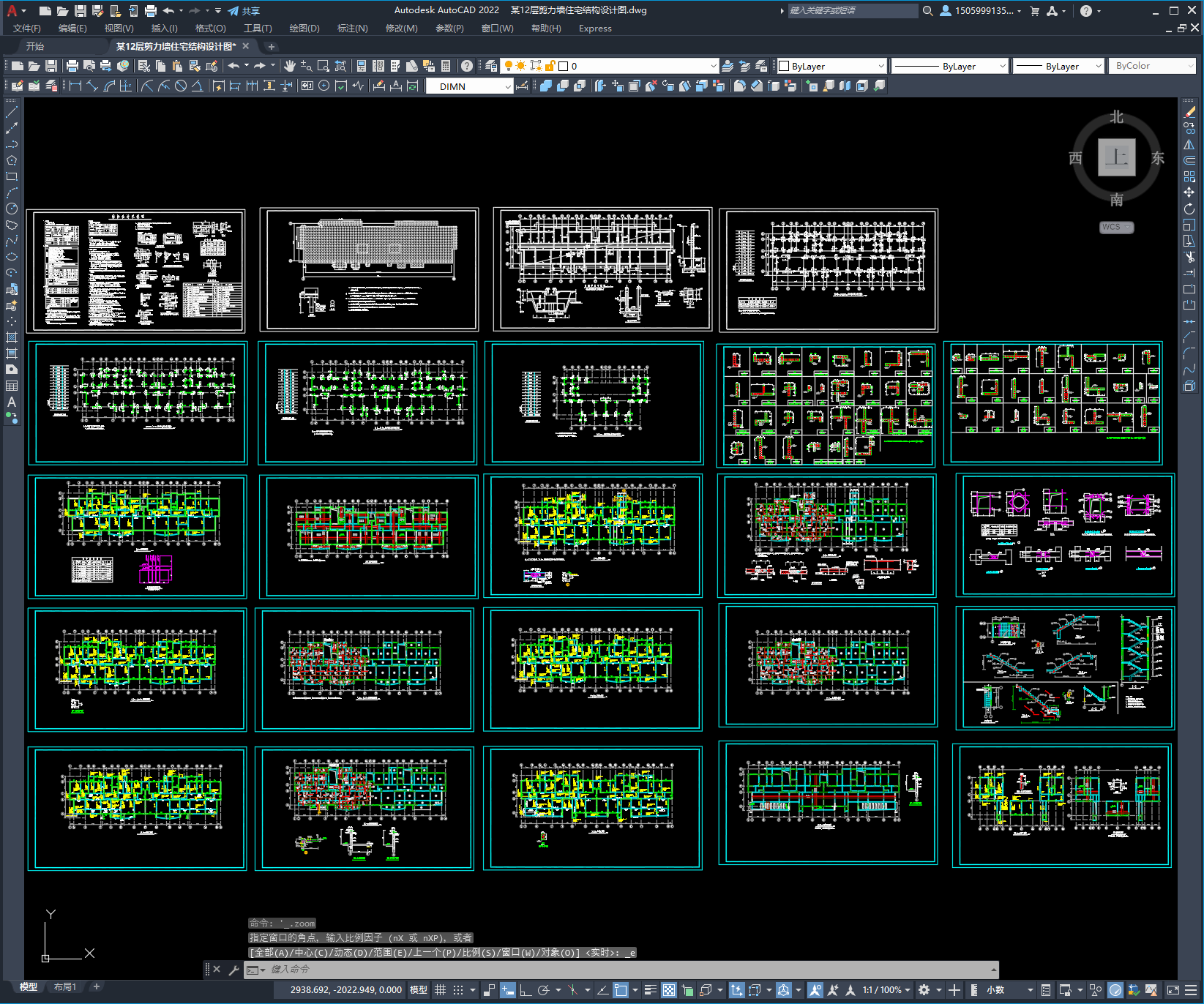Open the ByColor plot style dropdown

pyautogui.click(x=1152, y=66)
